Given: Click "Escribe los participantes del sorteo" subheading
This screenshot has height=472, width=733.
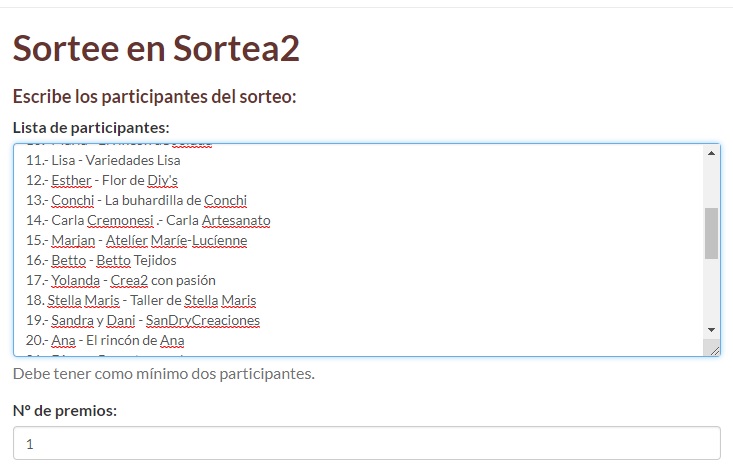Looking at the screenshot, I should click(155, 97).
